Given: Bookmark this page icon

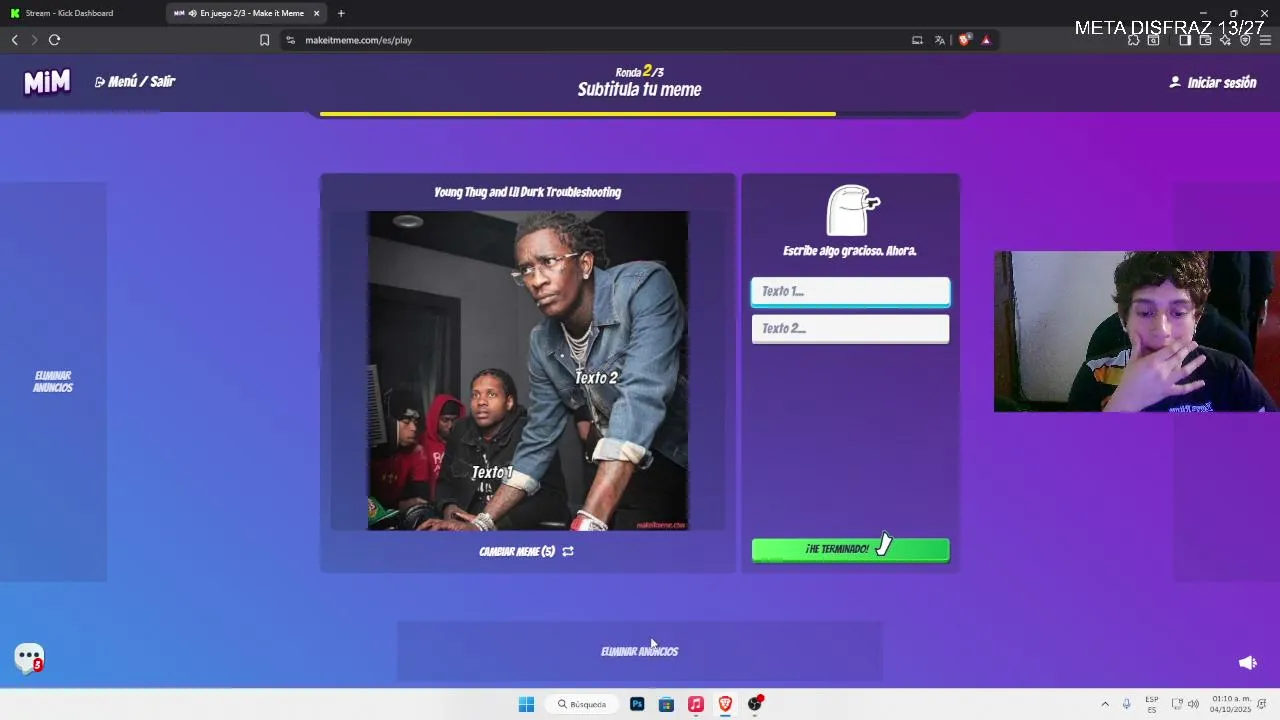Looking at the screenshot, I should pyautogui.click(x=264, y=40).
